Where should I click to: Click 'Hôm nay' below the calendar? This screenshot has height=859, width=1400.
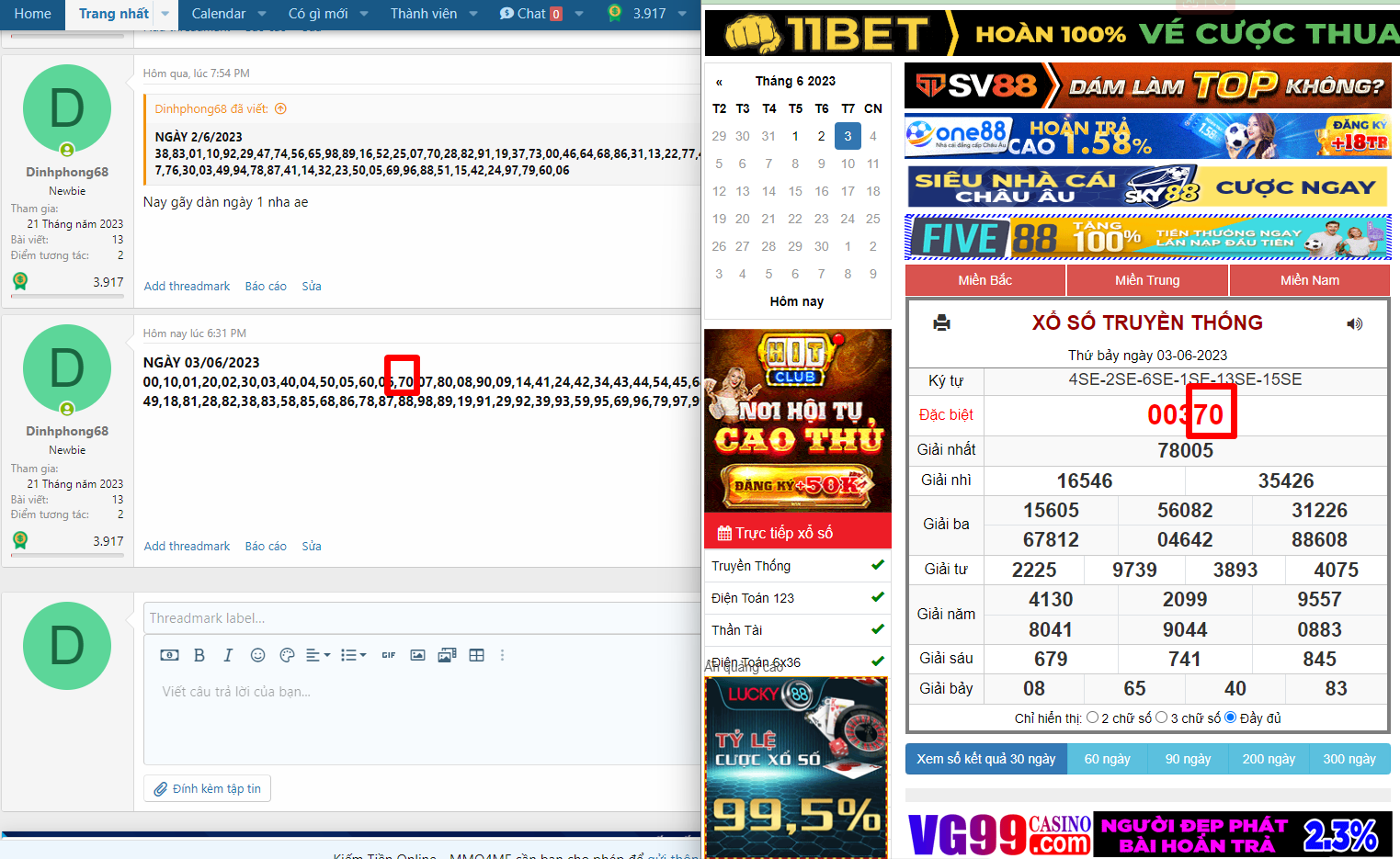click(x=797, y=301)
